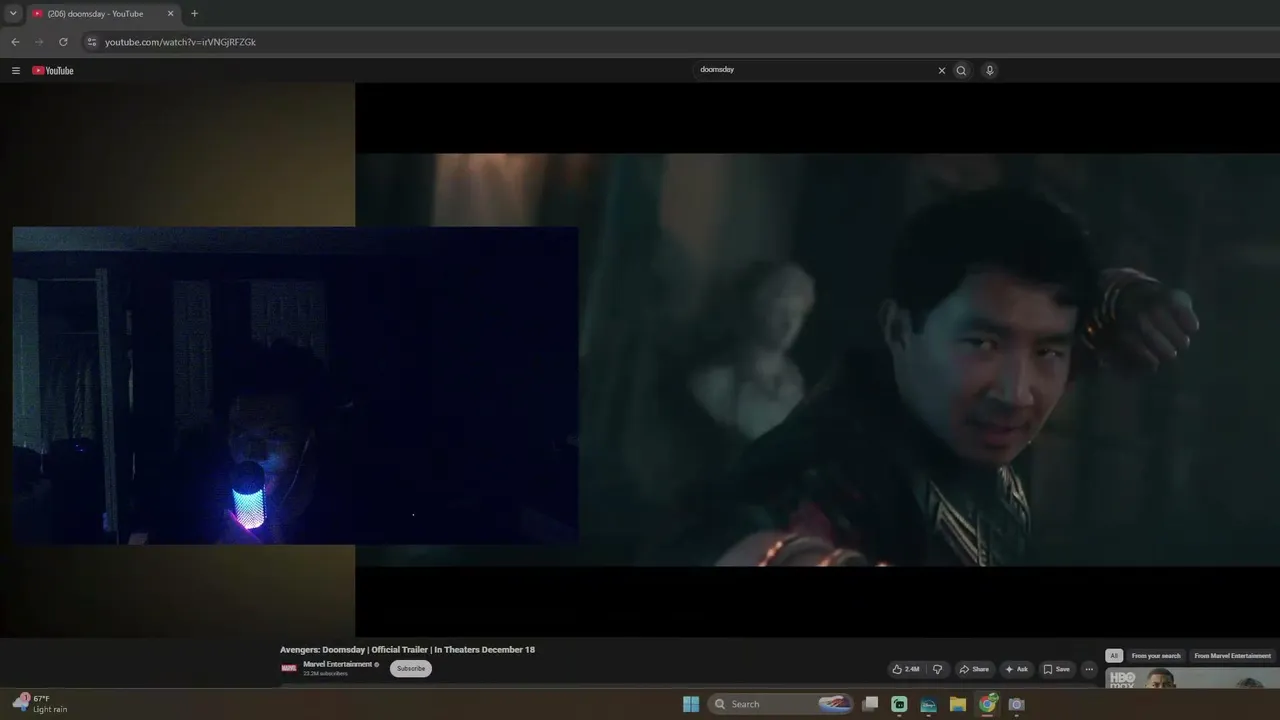Select the From Marvel Entertainment chip
1280x720 pixels.
click(1232, 656)
